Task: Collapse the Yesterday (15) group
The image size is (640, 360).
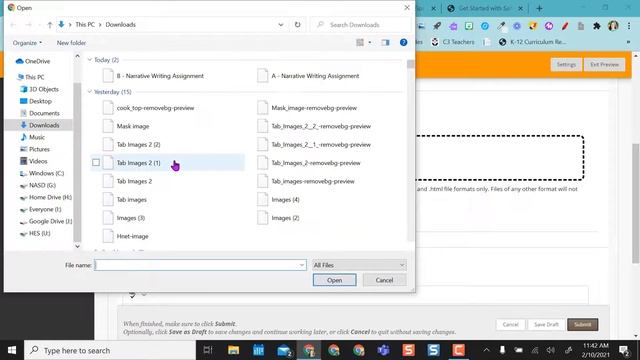Action: (x=90, y=92)
